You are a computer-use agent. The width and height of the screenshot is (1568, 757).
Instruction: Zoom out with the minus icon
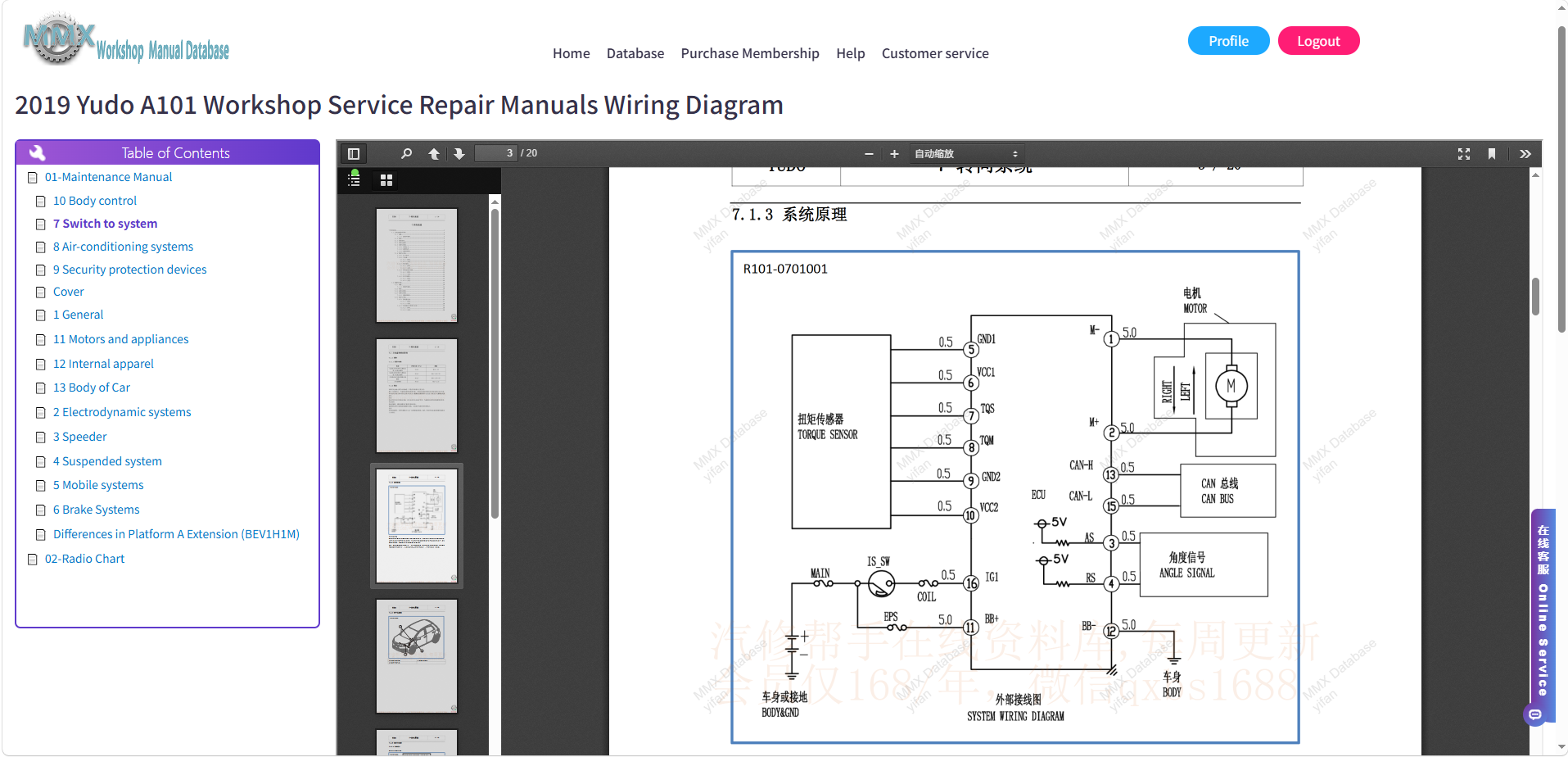[x=869, y=154]
